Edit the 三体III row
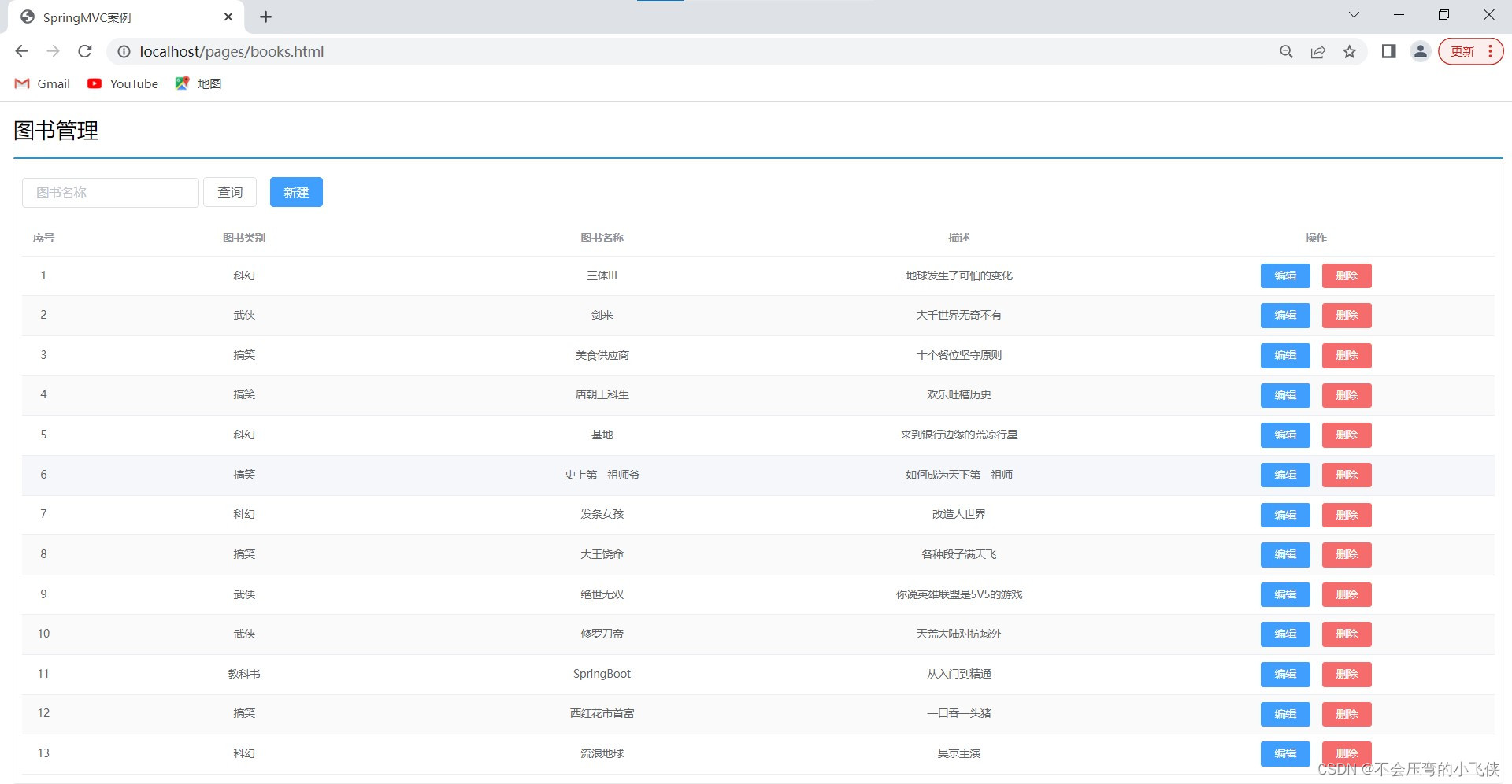Viewport: 1512px width, 784px height. click(1285, 276)
